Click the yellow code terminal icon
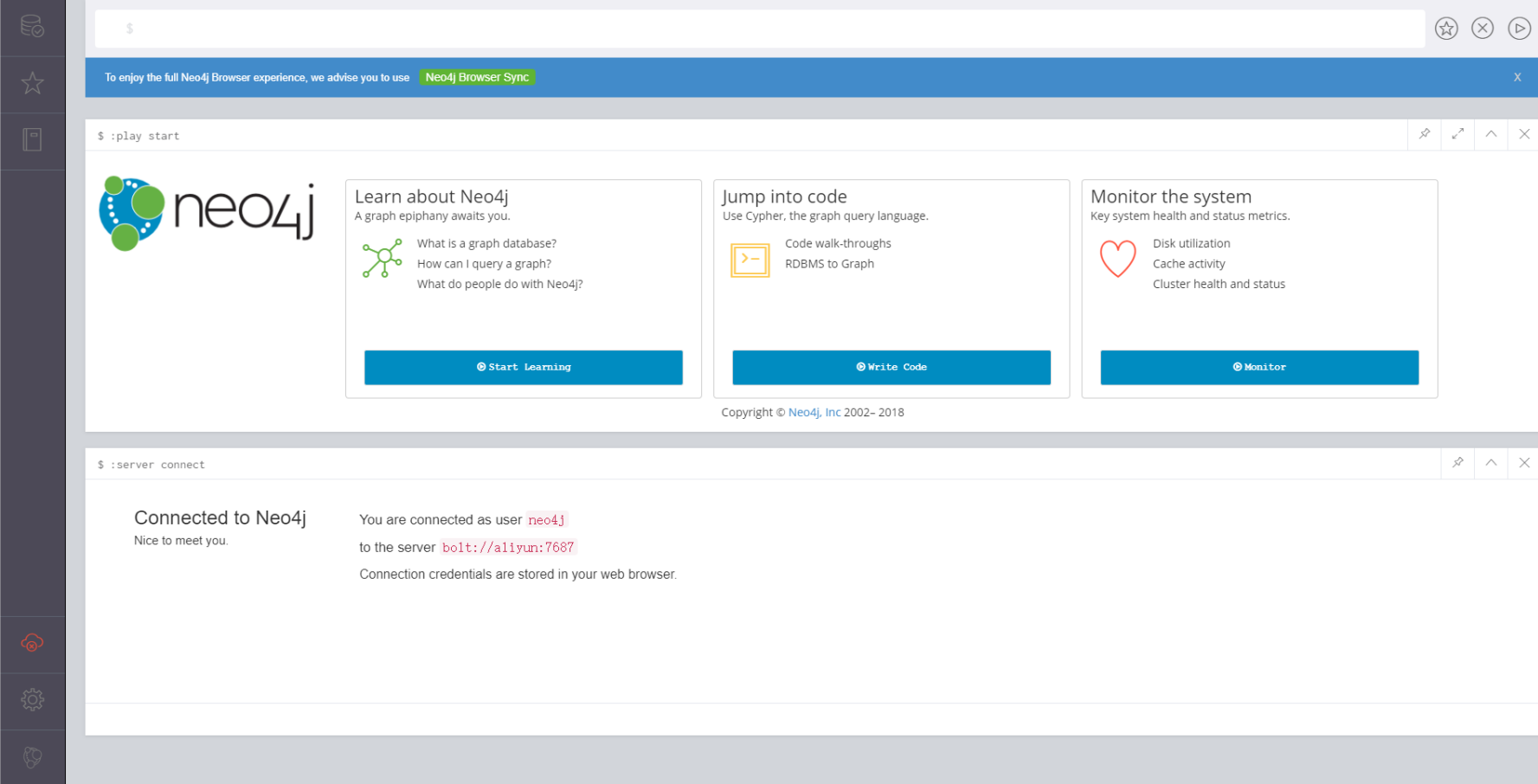The image size is (1538, 784). coord(750,260)
